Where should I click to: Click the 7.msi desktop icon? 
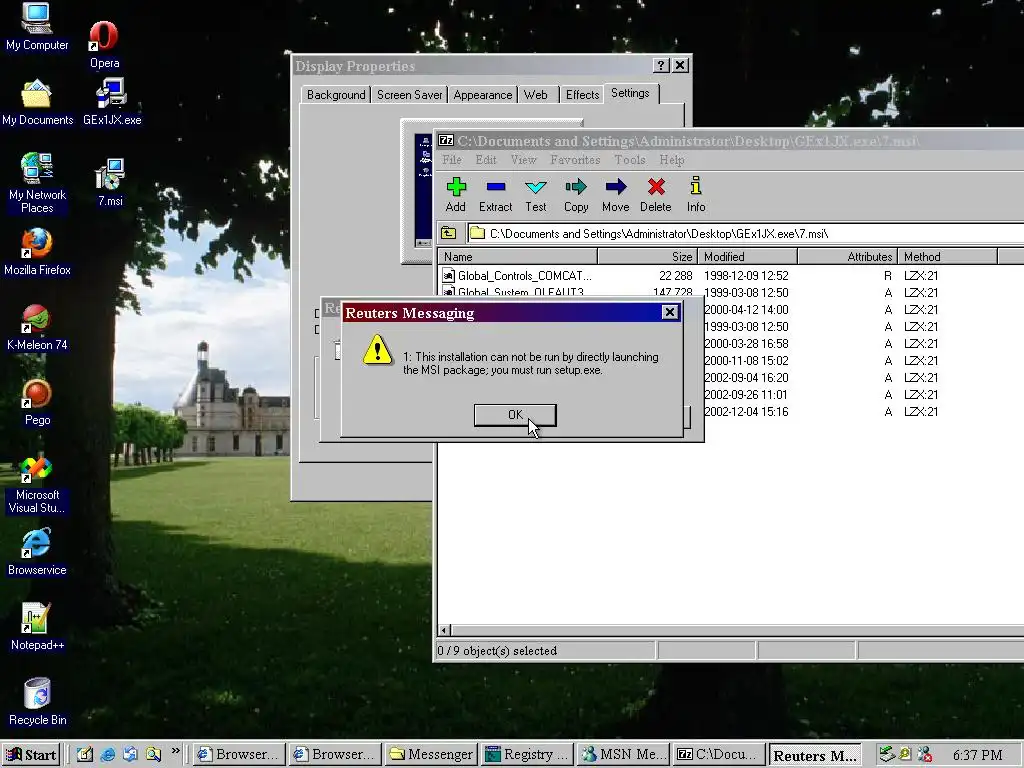[110, 183]
